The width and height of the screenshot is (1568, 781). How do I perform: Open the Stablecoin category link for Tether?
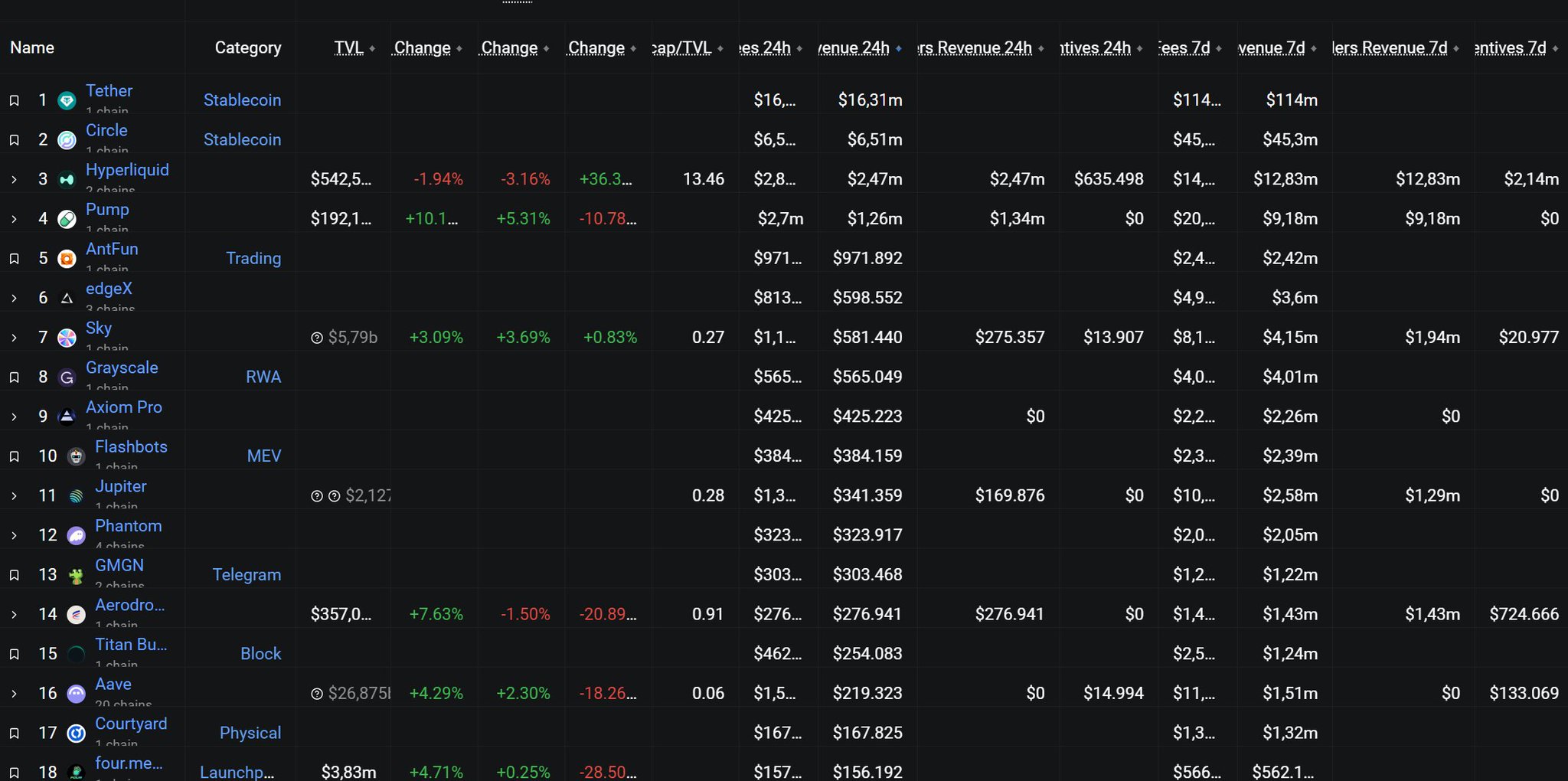(242, 100)
